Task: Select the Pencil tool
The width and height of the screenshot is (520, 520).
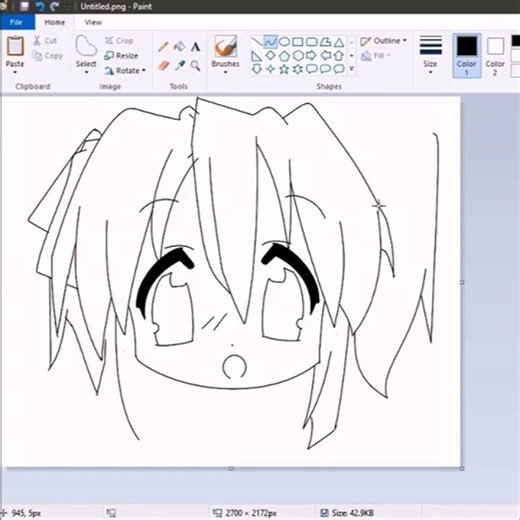Action: point(163,46)
